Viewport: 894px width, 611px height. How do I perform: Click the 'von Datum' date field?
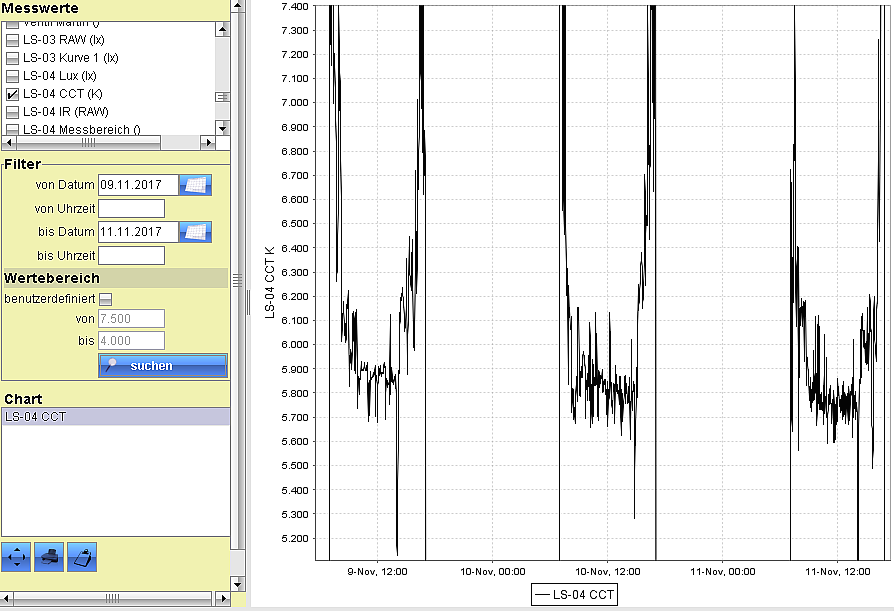tap(137, 185)
